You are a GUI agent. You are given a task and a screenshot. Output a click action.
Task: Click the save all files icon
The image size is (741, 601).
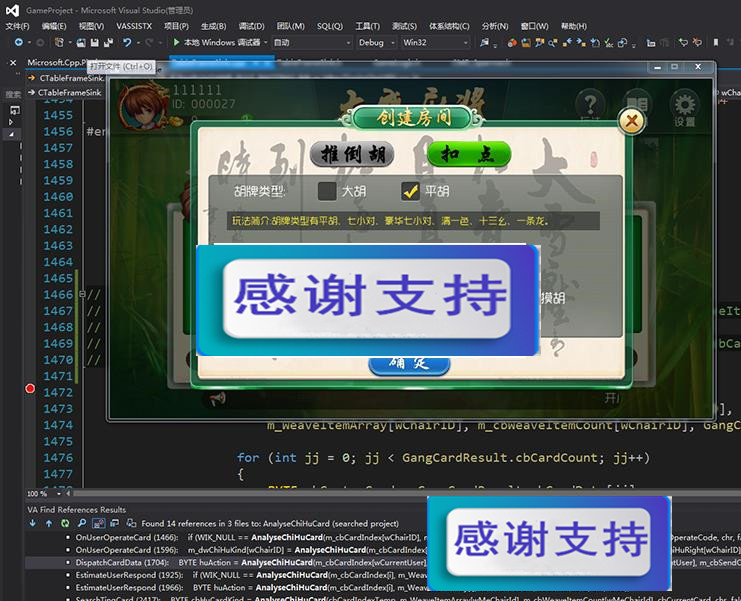pos(108,43)
